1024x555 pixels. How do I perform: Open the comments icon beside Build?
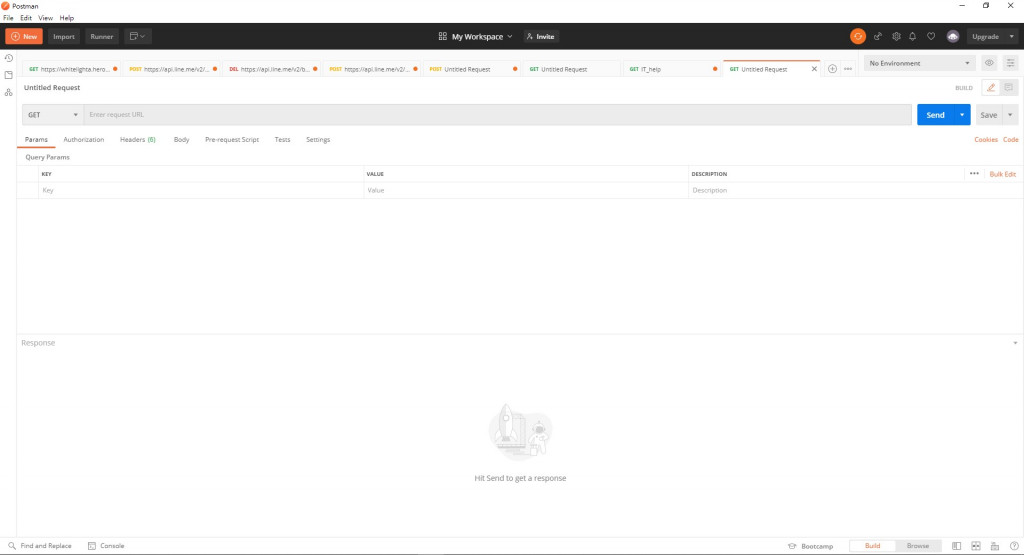[1008, 87]
